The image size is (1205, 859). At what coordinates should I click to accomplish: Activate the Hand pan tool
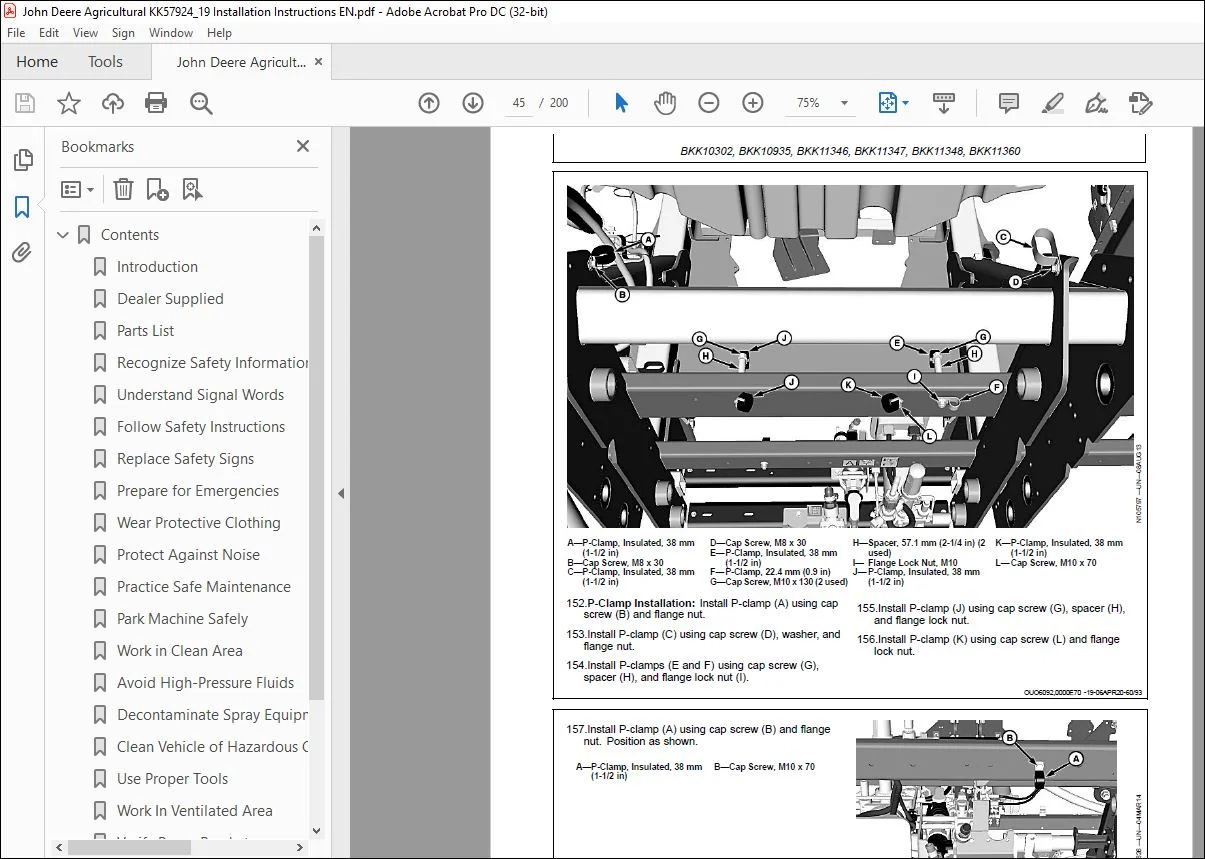pyautogui.click(x=665, y=103)
